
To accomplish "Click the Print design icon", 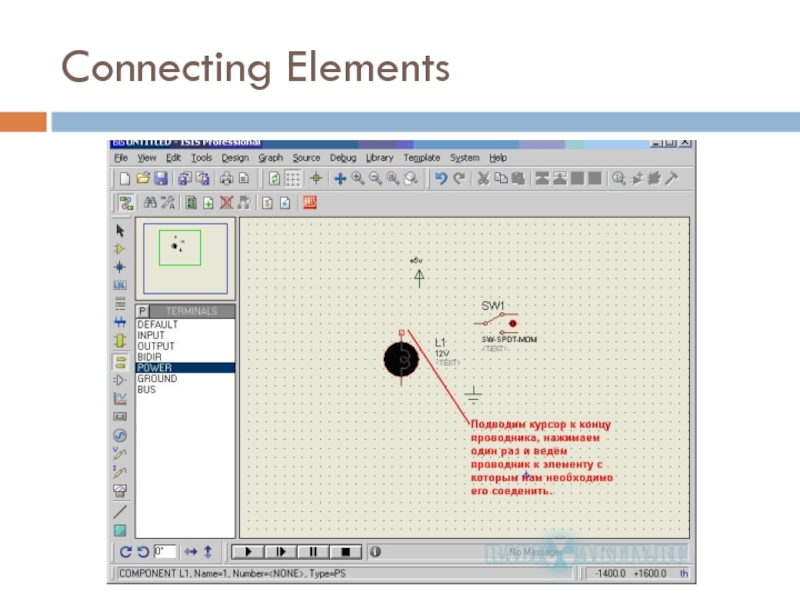I will click(x=226, y=179).
